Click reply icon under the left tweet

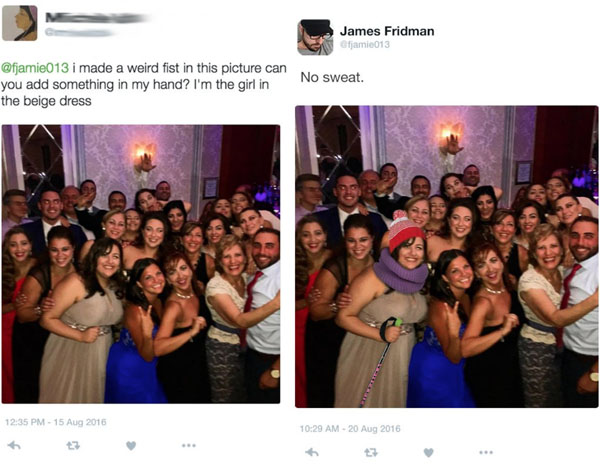click(14, 445)
